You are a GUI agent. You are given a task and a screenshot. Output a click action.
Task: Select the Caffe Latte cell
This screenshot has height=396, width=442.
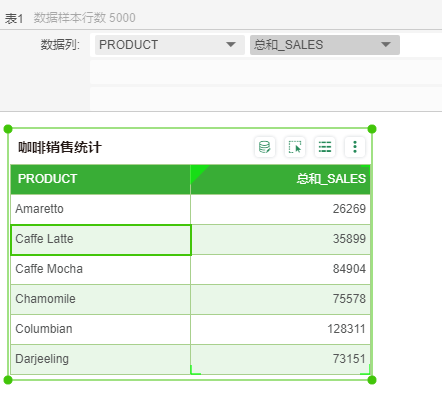[x=101, y=240]
